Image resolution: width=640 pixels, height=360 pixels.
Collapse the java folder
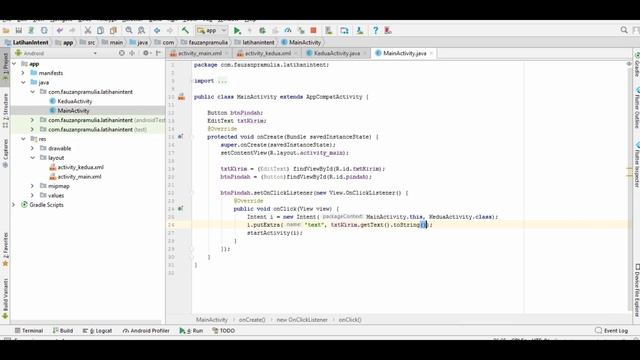[23, 82]
